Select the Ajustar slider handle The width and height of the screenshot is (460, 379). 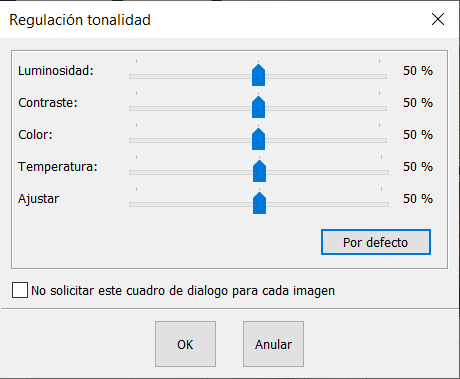tap(259, 203)
